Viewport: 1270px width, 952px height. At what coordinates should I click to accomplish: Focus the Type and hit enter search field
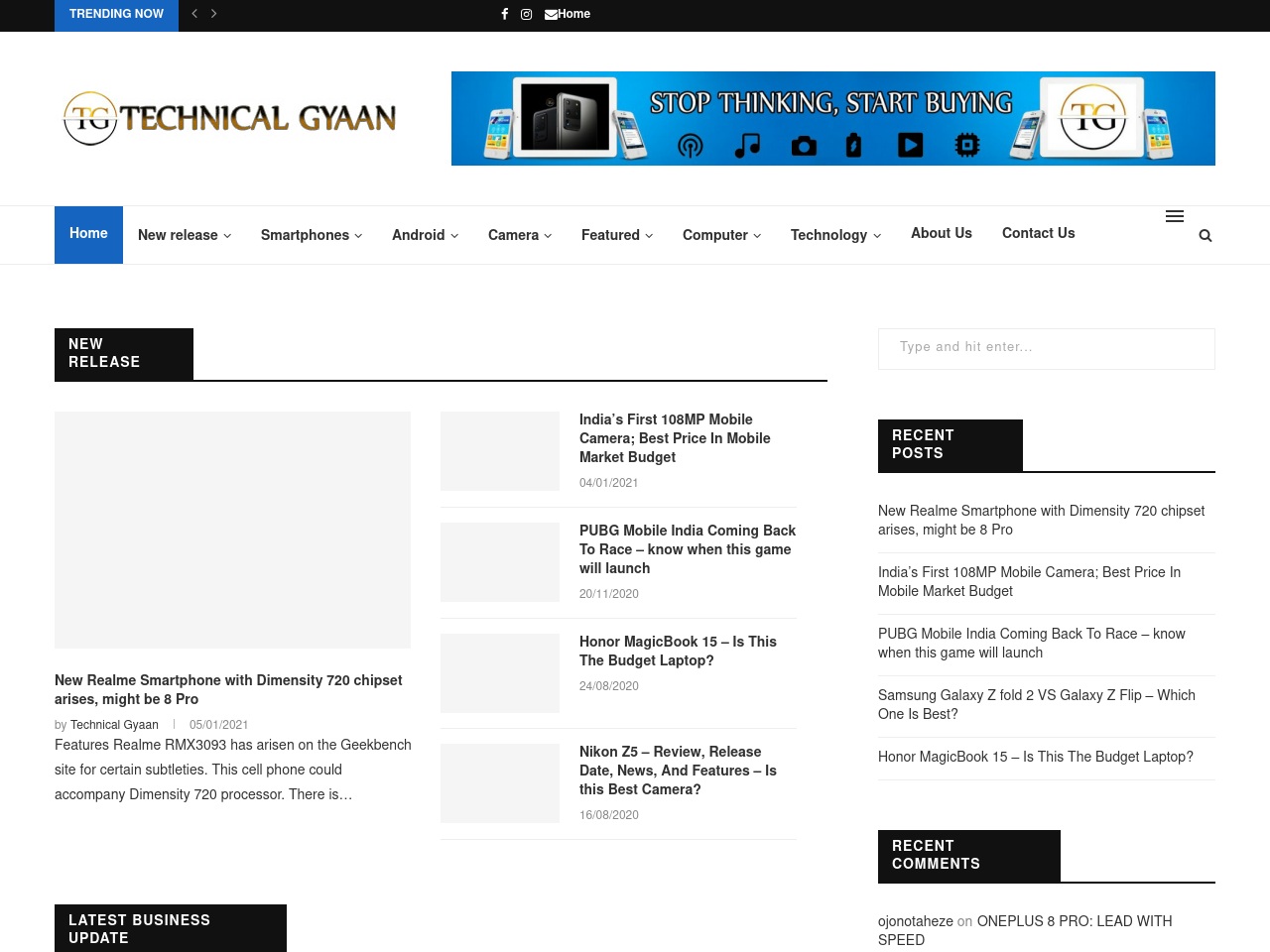click(1047, 349)
